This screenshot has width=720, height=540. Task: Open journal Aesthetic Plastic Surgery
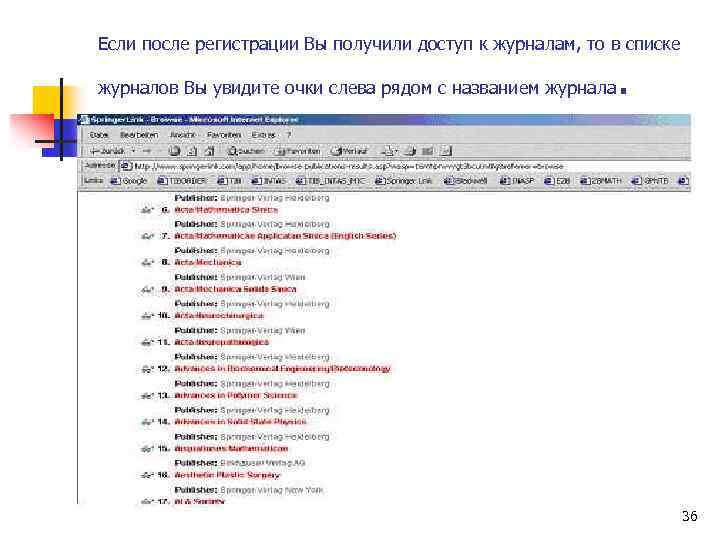[227, 475]
